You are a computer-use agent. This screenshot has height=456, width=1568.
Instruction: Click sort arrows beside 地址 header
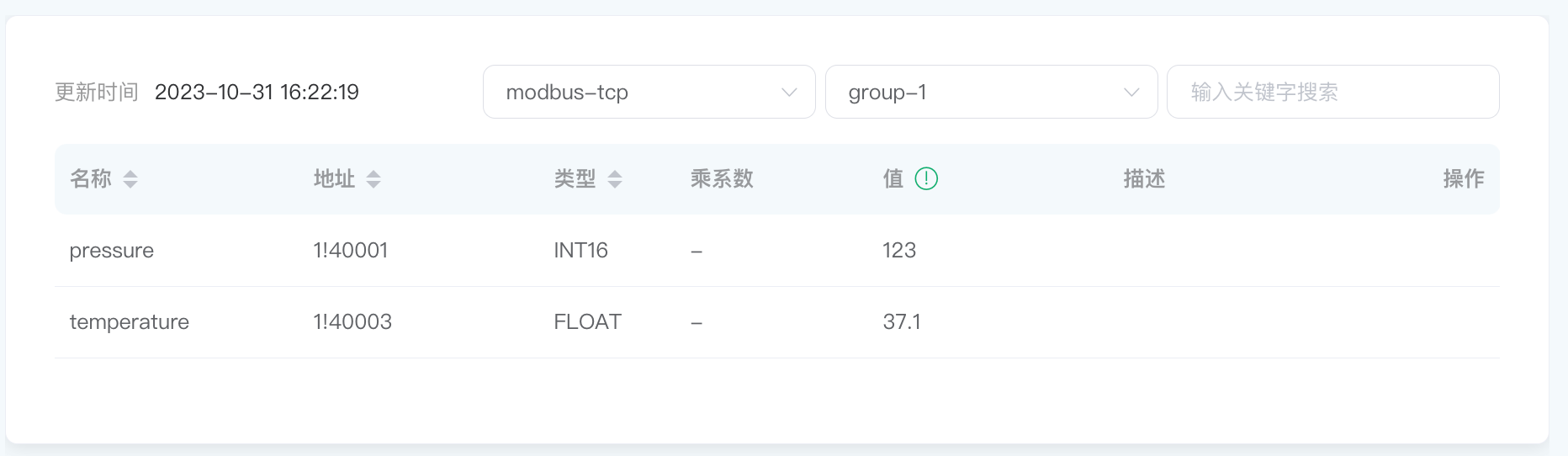tap(373, 179)
